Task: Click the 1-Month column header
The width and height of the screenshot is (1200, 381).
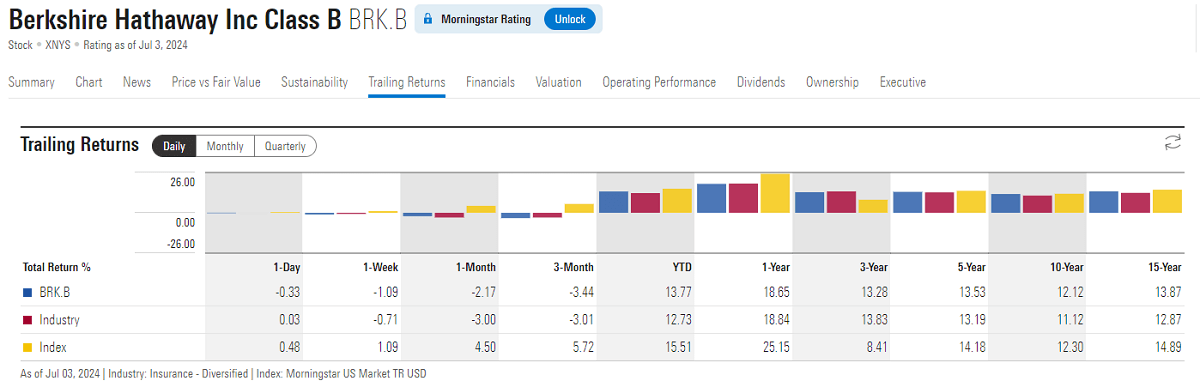Action: click(476, 267)
